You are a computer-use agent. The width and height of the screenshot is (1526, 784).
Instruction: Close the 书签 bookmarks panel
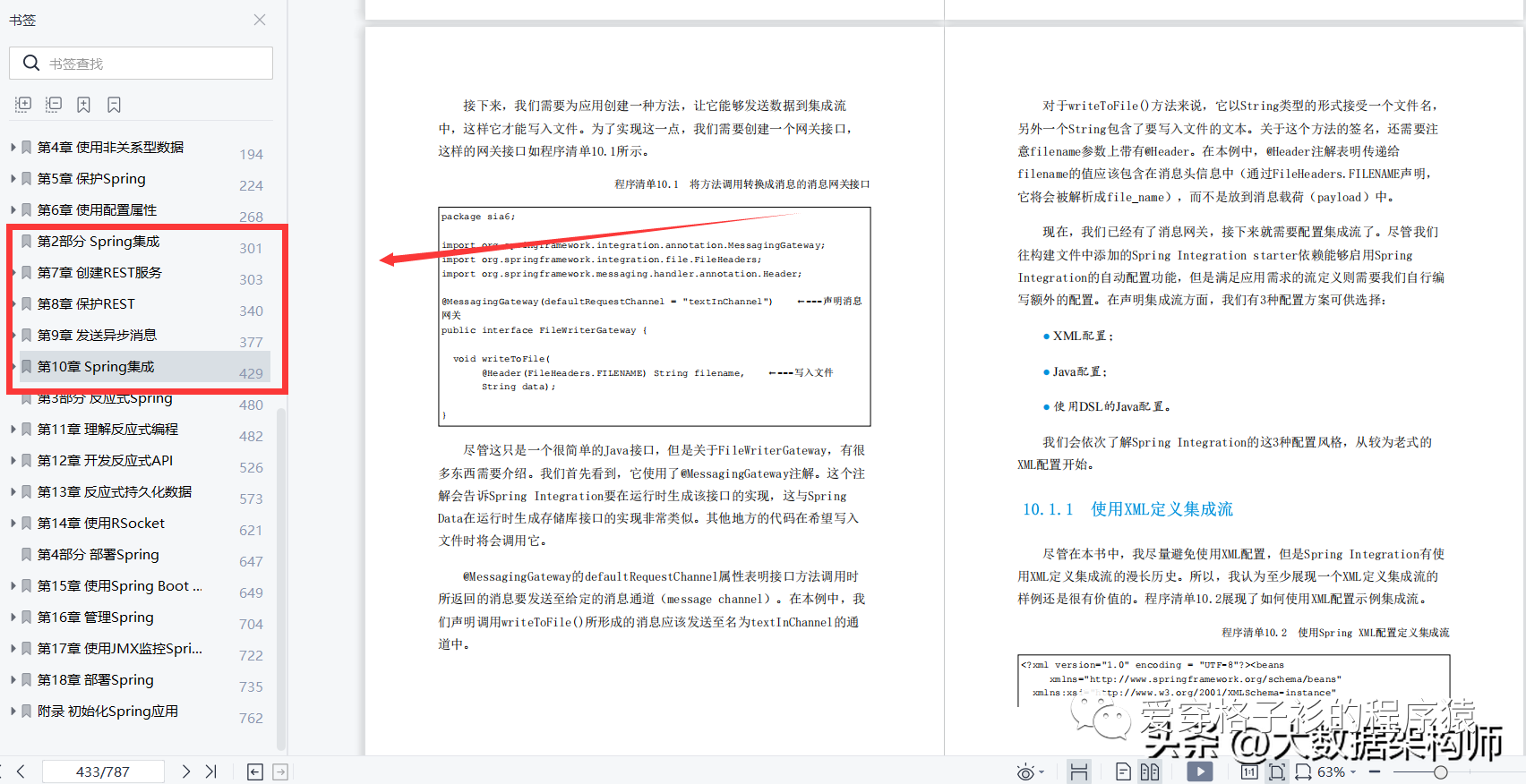[x=260, y=20]
